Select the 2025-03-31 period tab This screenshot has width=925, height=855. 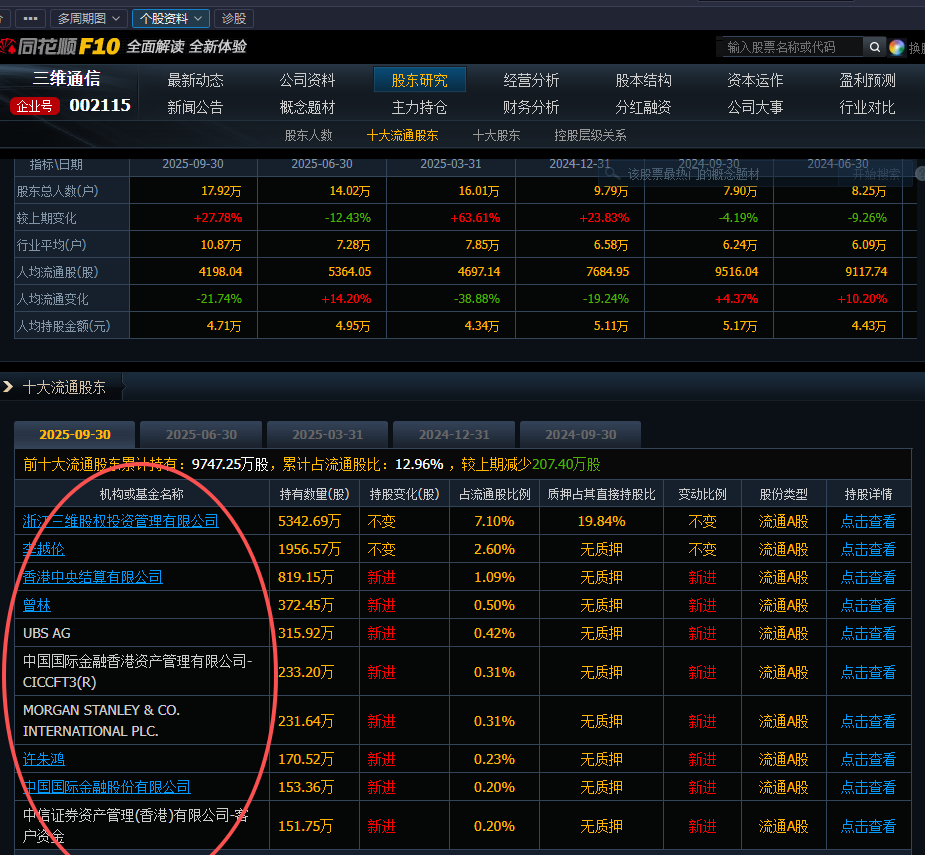coord(327,435)
